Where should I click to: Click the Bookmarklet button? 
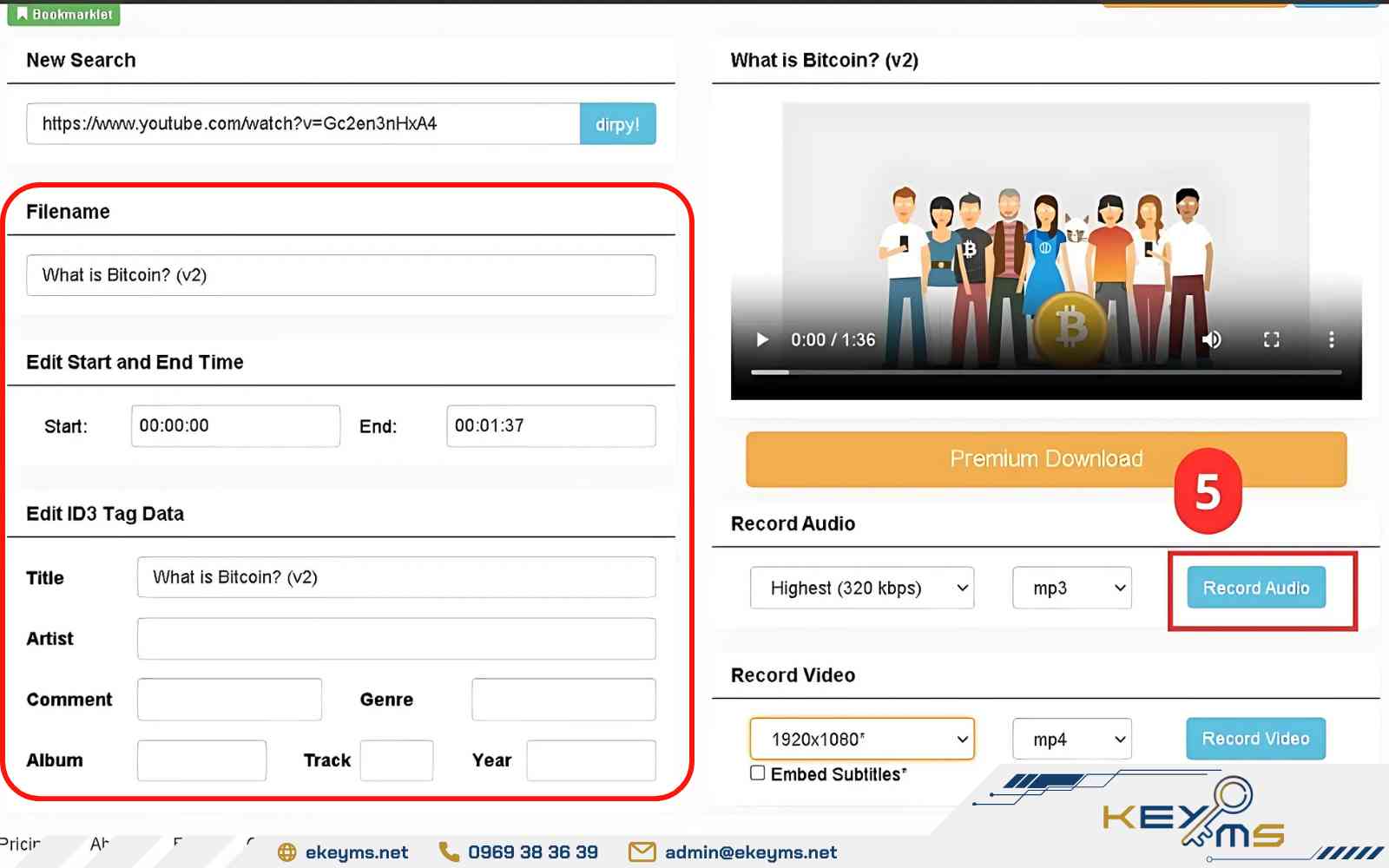(x=64, y=14)
